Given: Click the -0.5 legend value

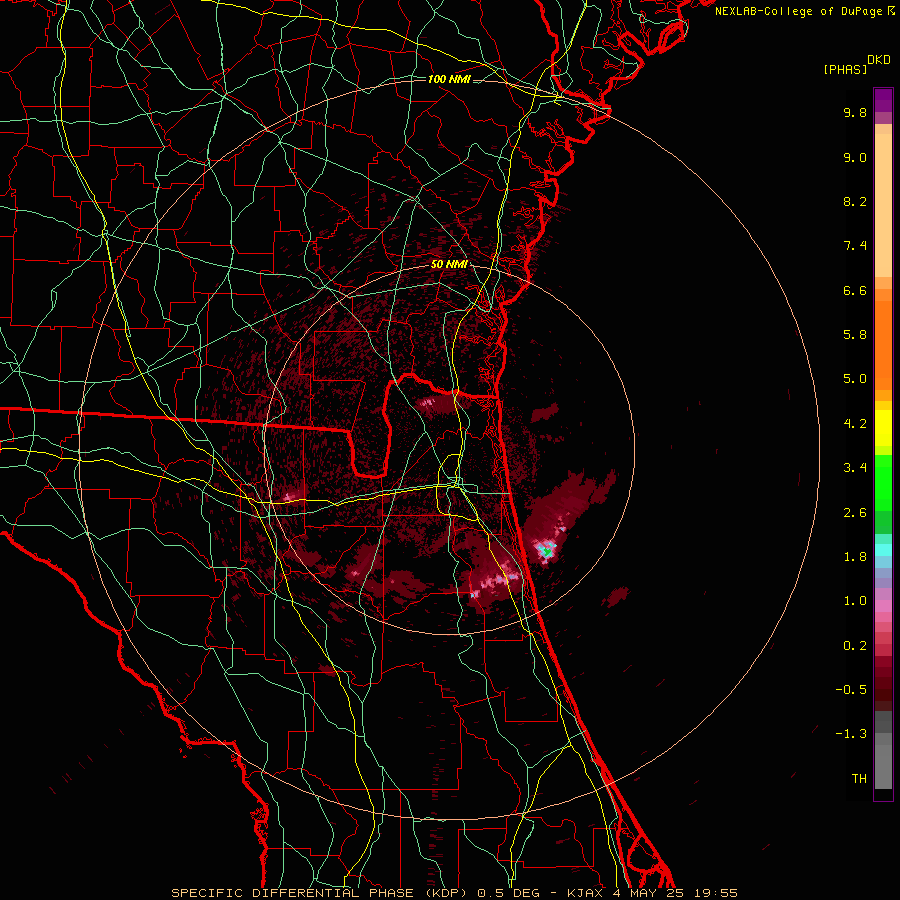Looking at the screenshot, I should [851, 690].
